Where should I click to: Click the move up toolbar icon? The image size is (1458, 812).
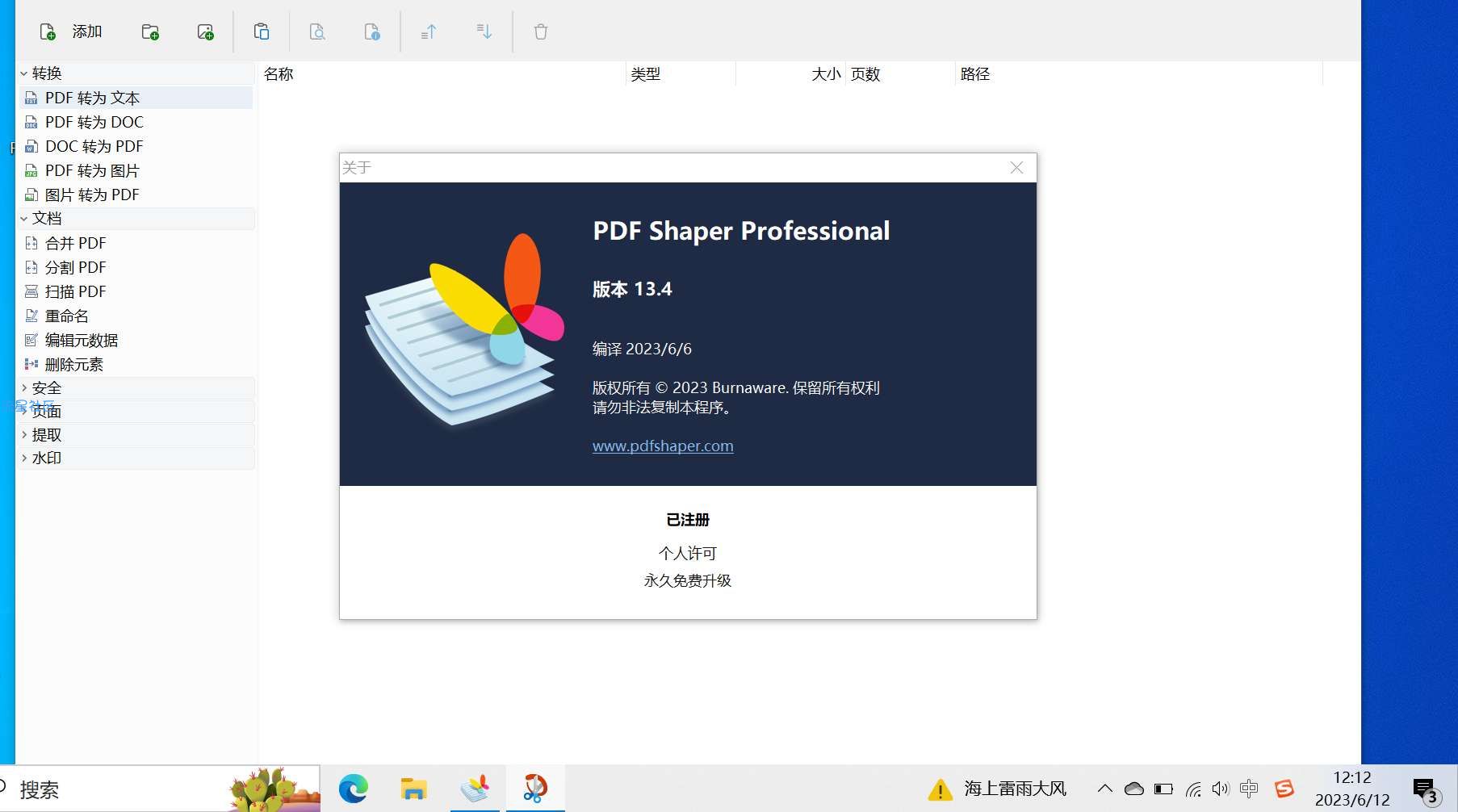coord(429,31)
